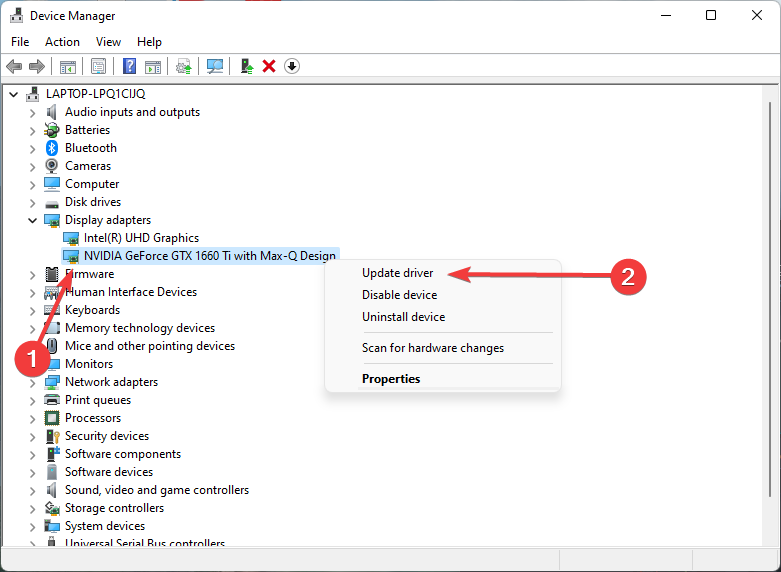Screen dimensions: 781x572
Task: Expand the System devices node
Action: pyautogui.click(x=32, y=527)
